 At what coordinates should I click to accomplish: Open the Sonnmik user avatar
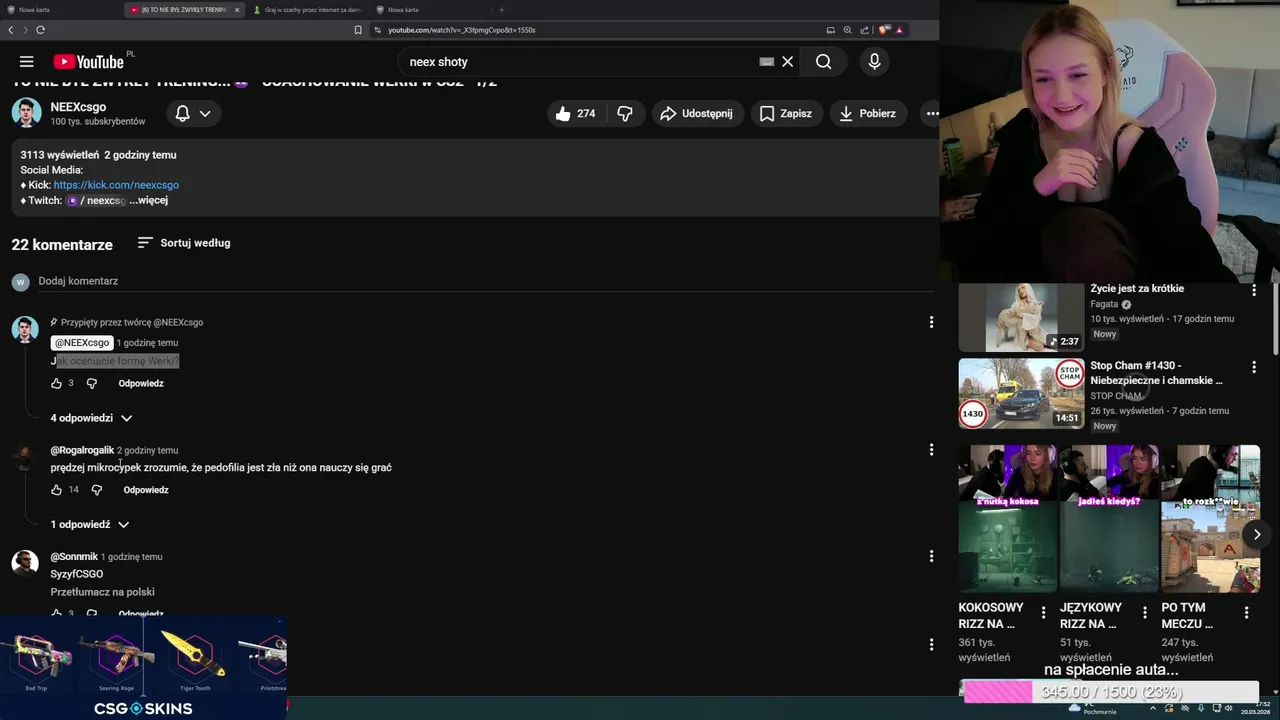click(25, 563)
